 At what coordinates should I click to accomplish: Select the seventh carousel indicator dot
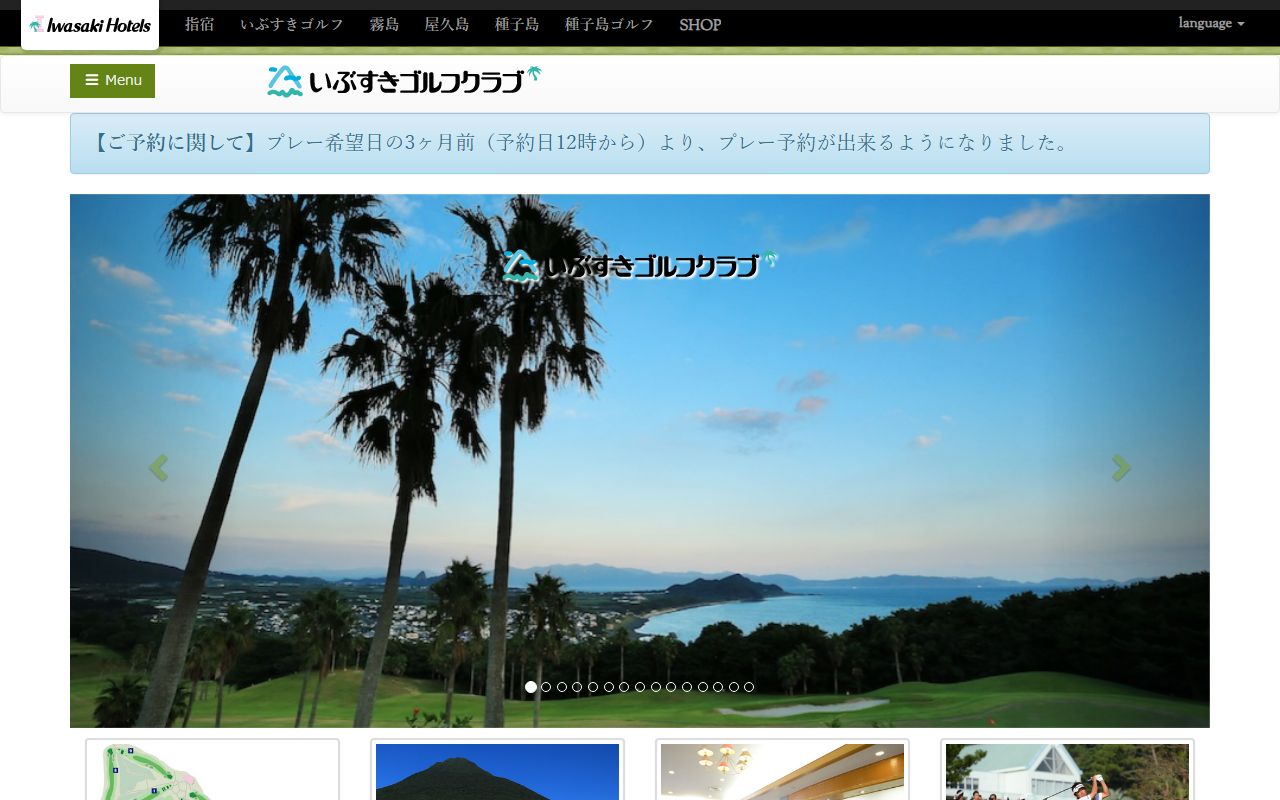624,687
